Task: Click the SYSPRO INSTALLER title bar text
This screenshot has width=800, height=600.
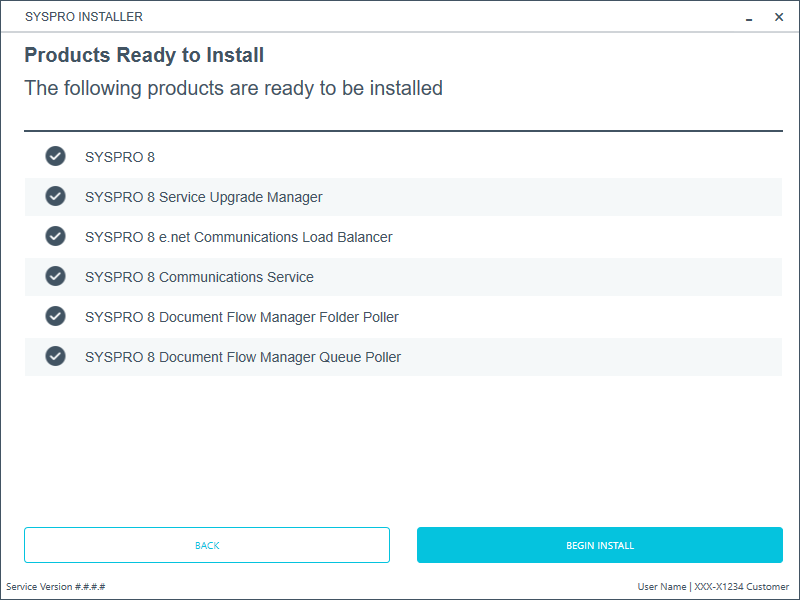Action: 84,17
